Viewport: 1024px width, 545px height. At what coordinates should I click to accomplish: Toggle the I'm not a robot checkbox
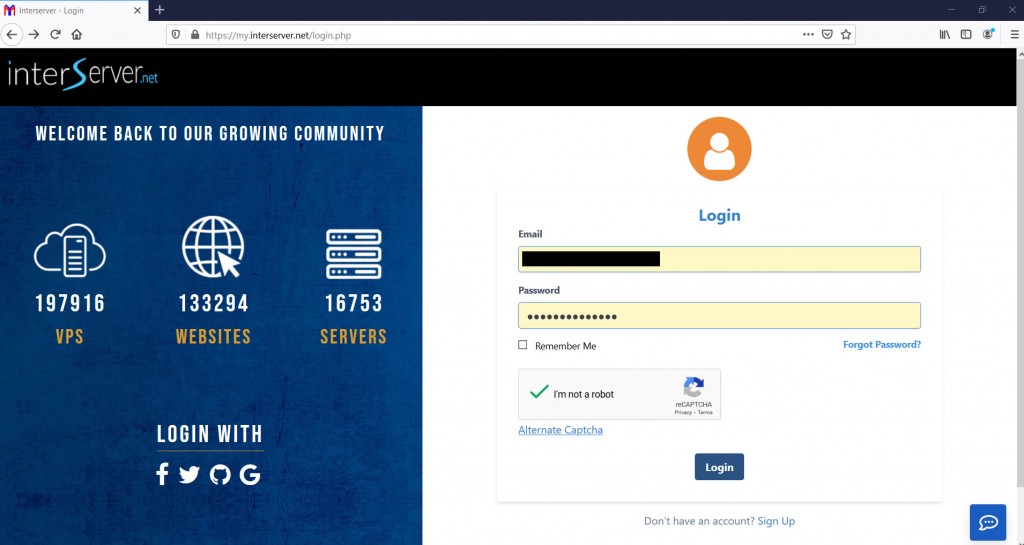click(x=539, y=392)
